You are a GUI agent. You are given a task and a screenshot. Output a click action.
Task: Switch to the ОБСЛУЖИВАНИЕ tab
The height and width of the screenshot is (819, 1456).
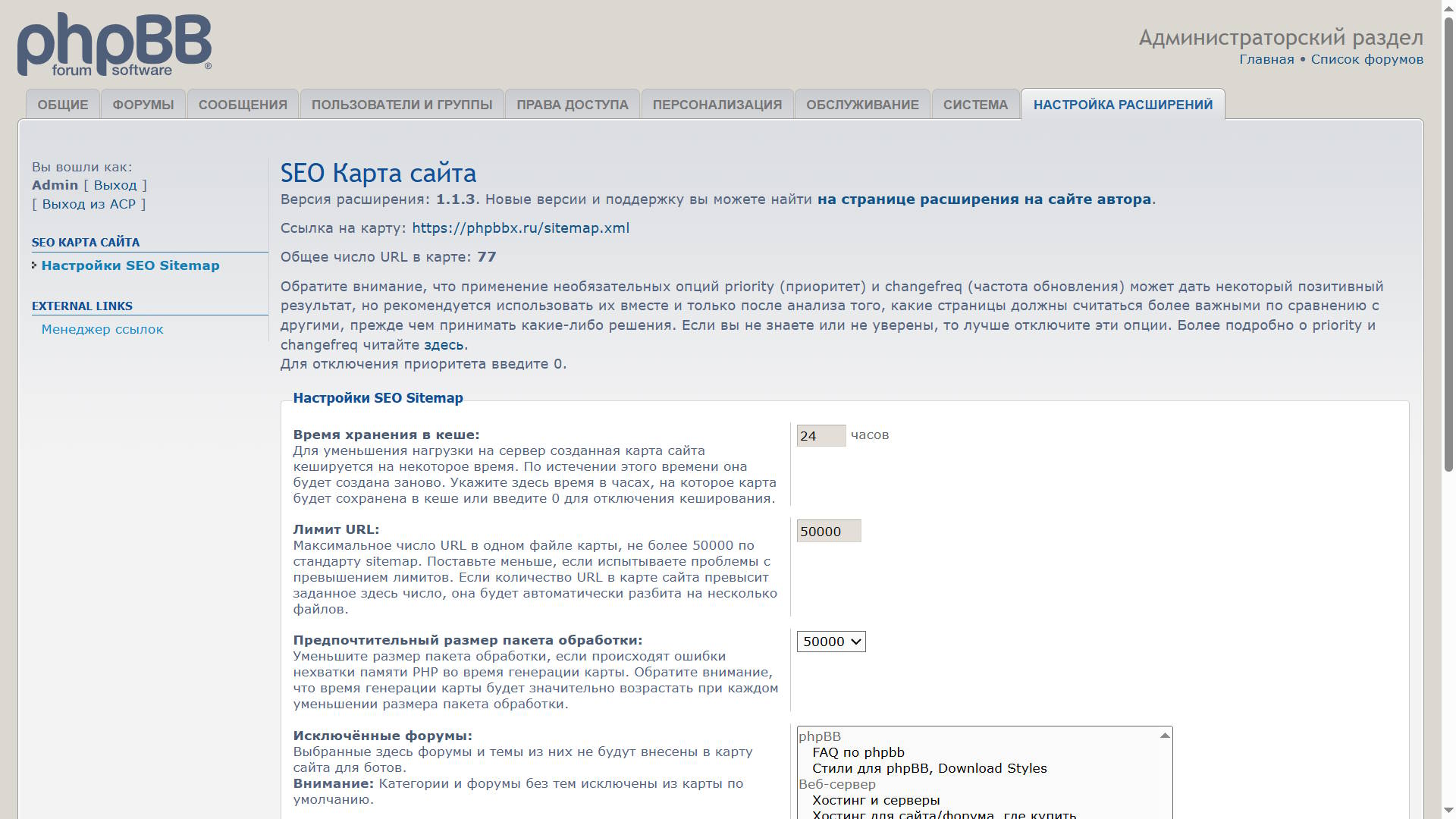(862, 105)
